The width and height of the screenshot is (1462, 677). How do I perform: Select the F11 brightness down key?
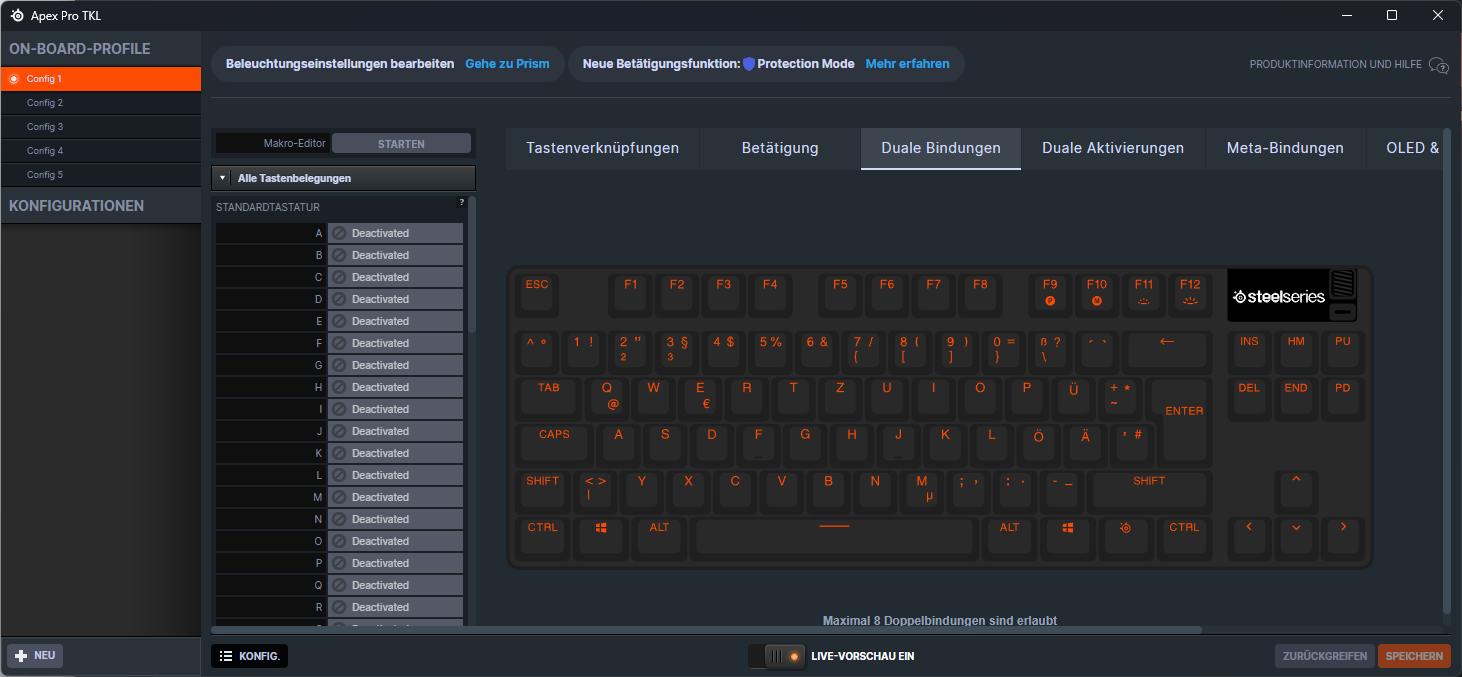1143,291
